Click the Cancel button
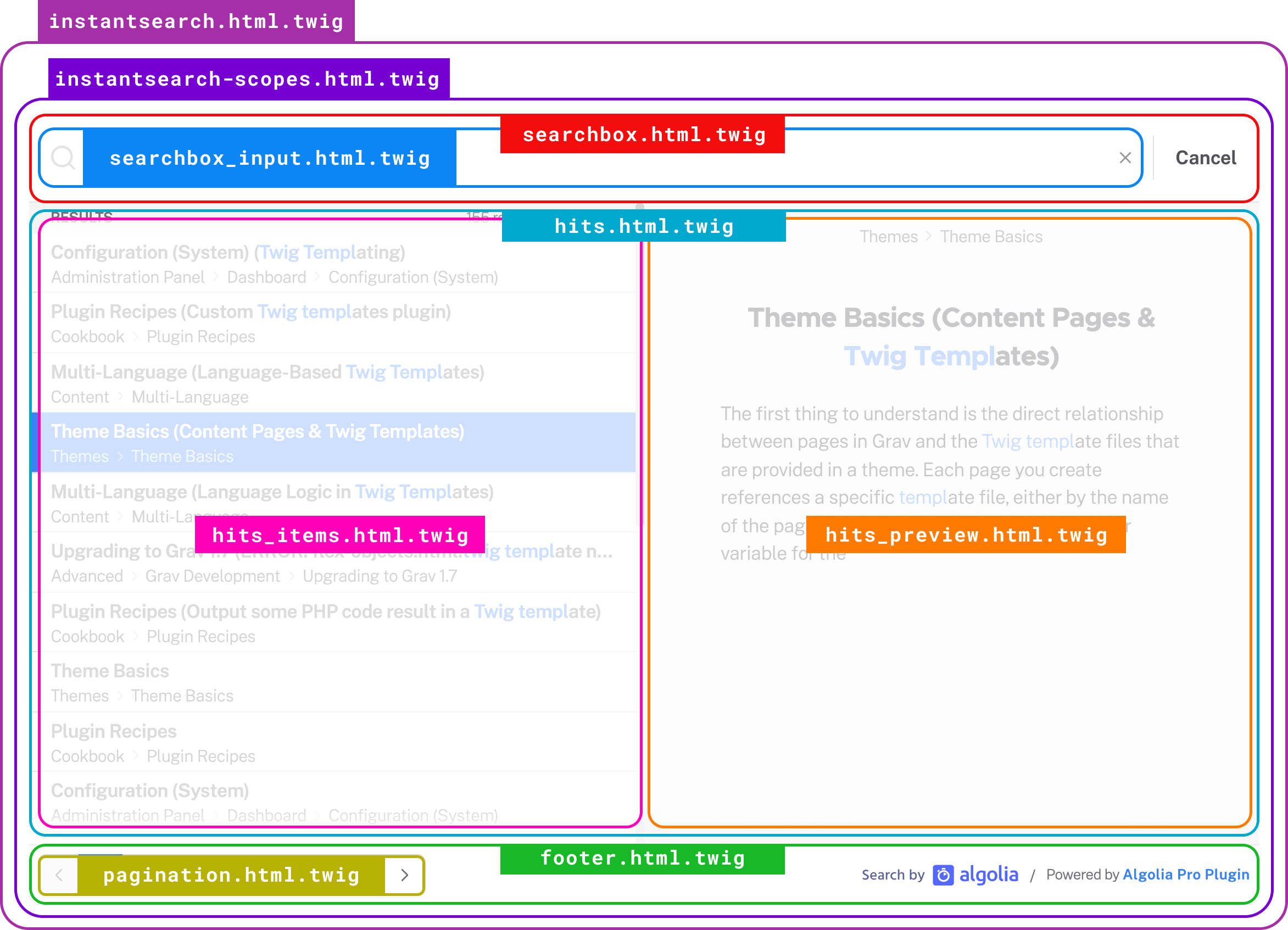The height and width of the screenshot is (930, 1288). click(1205, 158)
